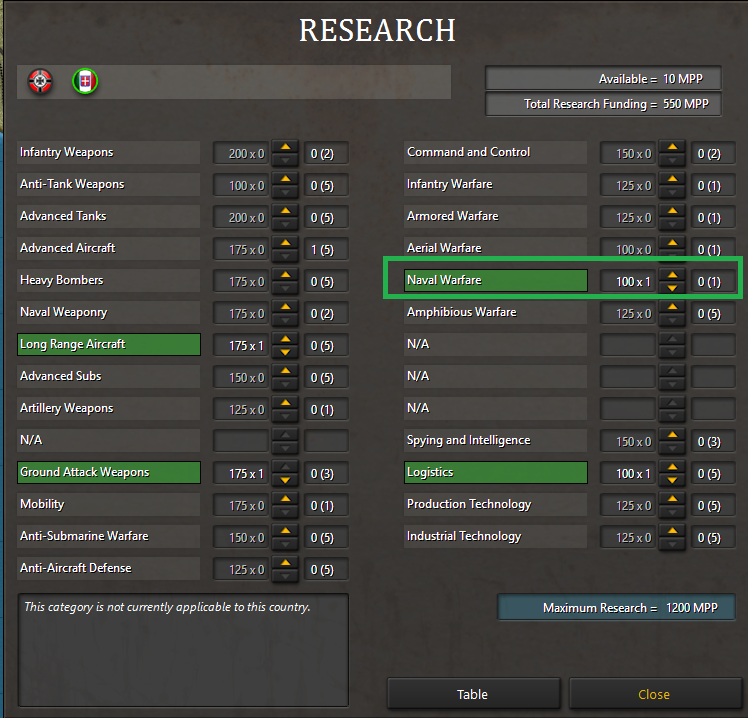Screen dimensions: 748x718
Task: Increase Command and Control research investment
Action: click(x=673, y=147)
